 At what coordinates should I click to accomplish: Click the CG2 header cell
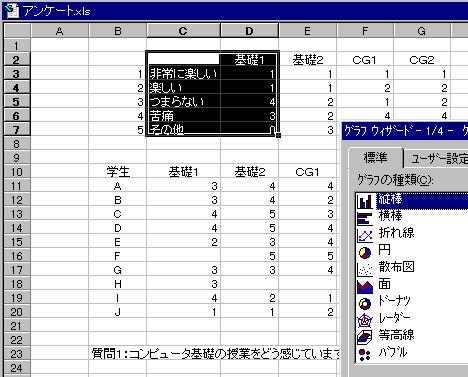422,60
